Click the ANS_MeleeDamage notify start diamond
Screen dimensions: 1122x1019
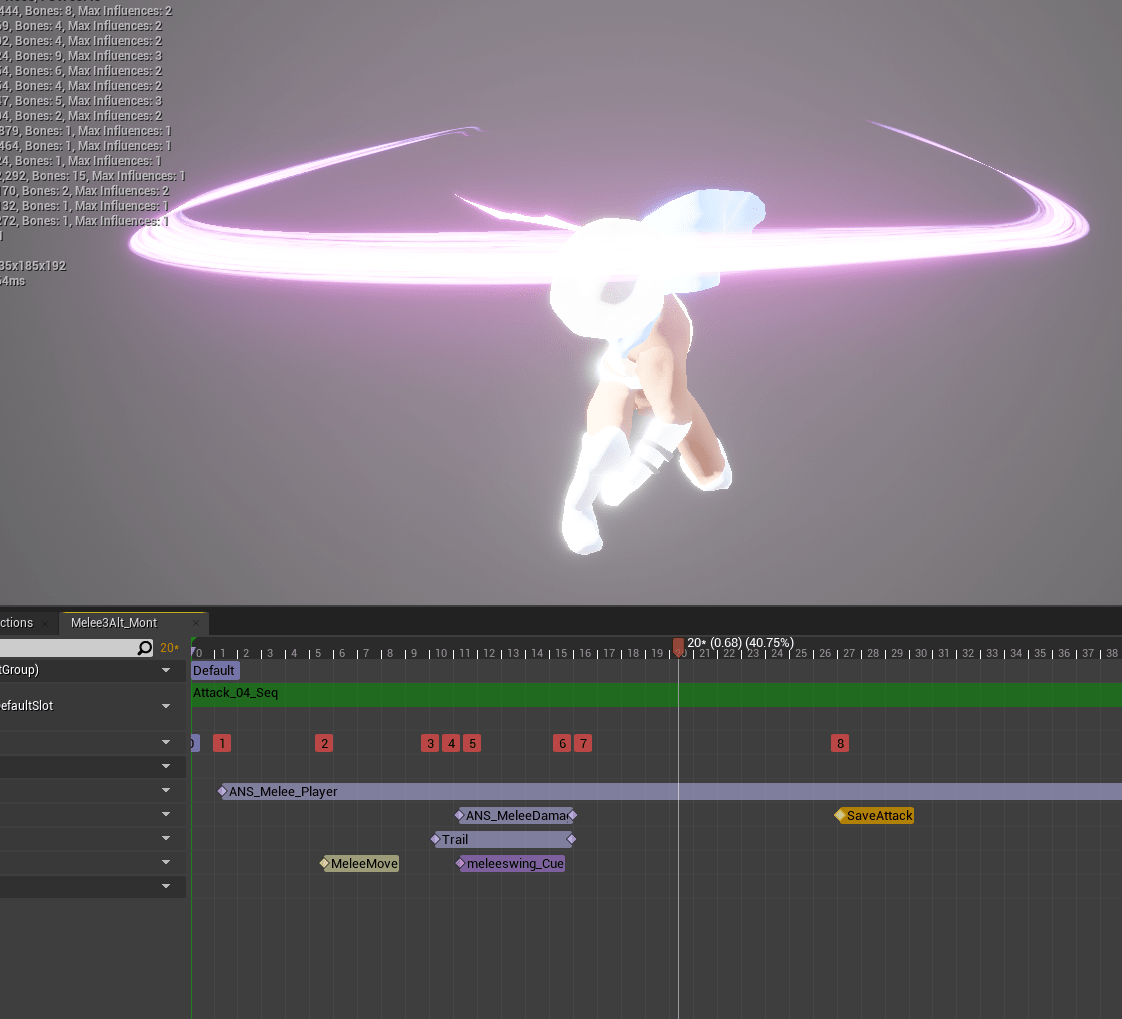pos(460,816)
